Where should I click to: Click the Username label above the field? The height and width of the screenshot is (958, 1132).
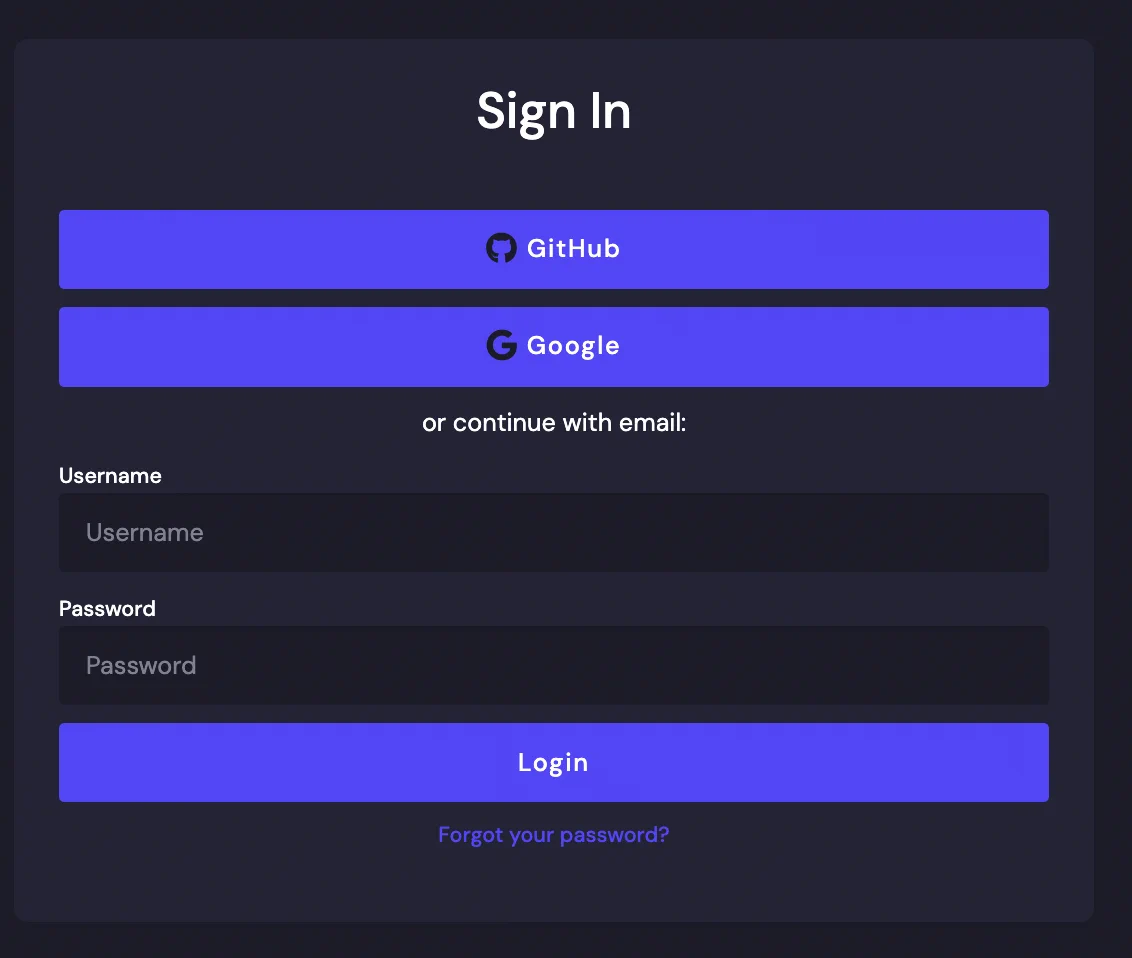(x=110, y=476)
